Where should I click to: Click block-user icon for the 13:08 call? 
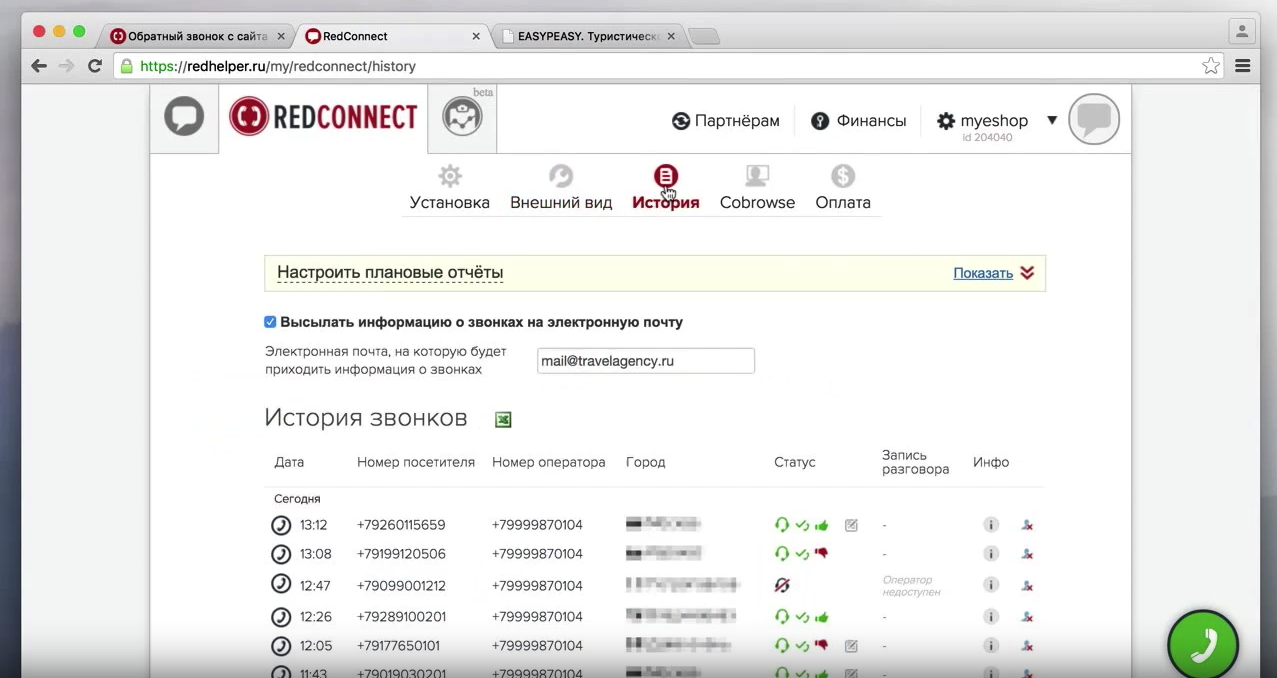(x=1027, y=554)
